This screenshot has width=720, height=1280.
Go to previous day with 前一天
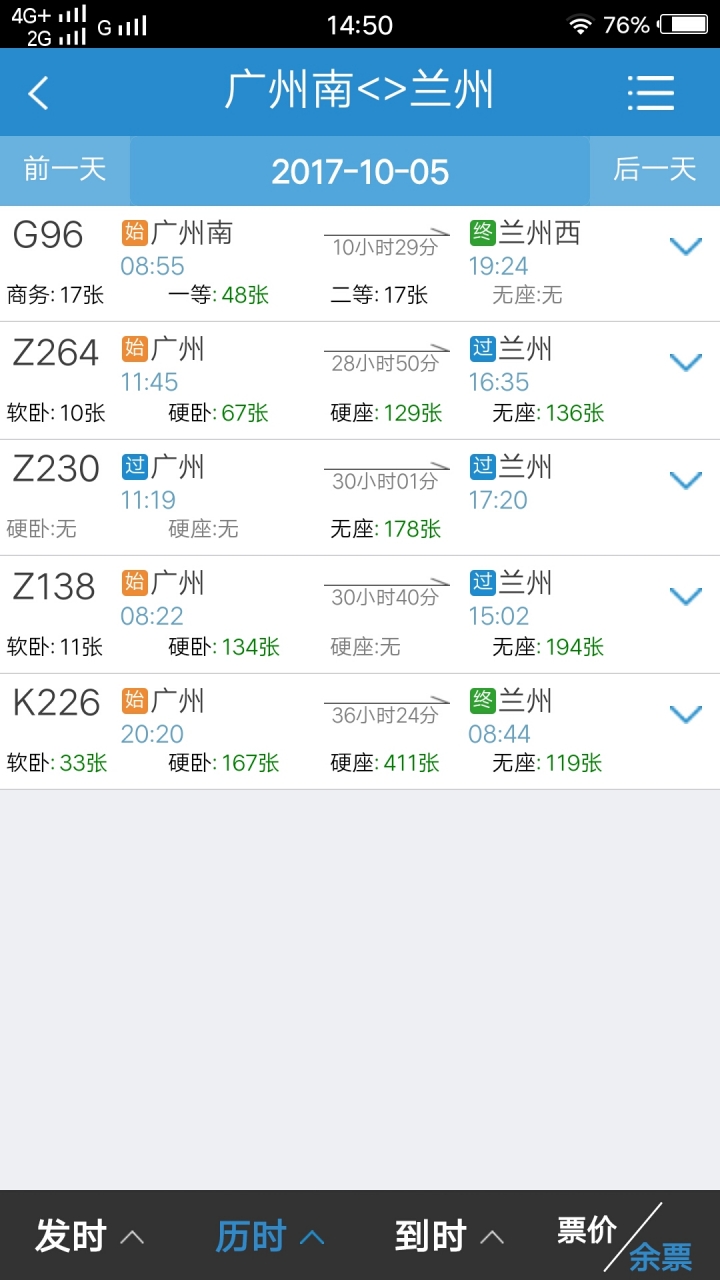pyautogui.click(x=65, y=170)
